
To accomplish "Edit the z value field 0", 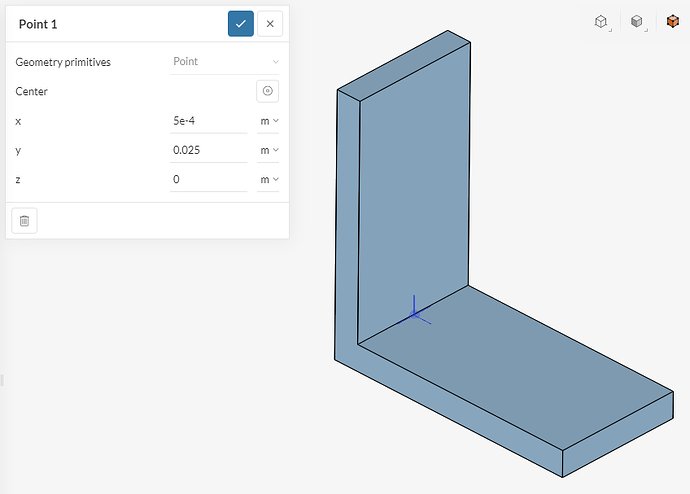I will click(x=209, y=179).
